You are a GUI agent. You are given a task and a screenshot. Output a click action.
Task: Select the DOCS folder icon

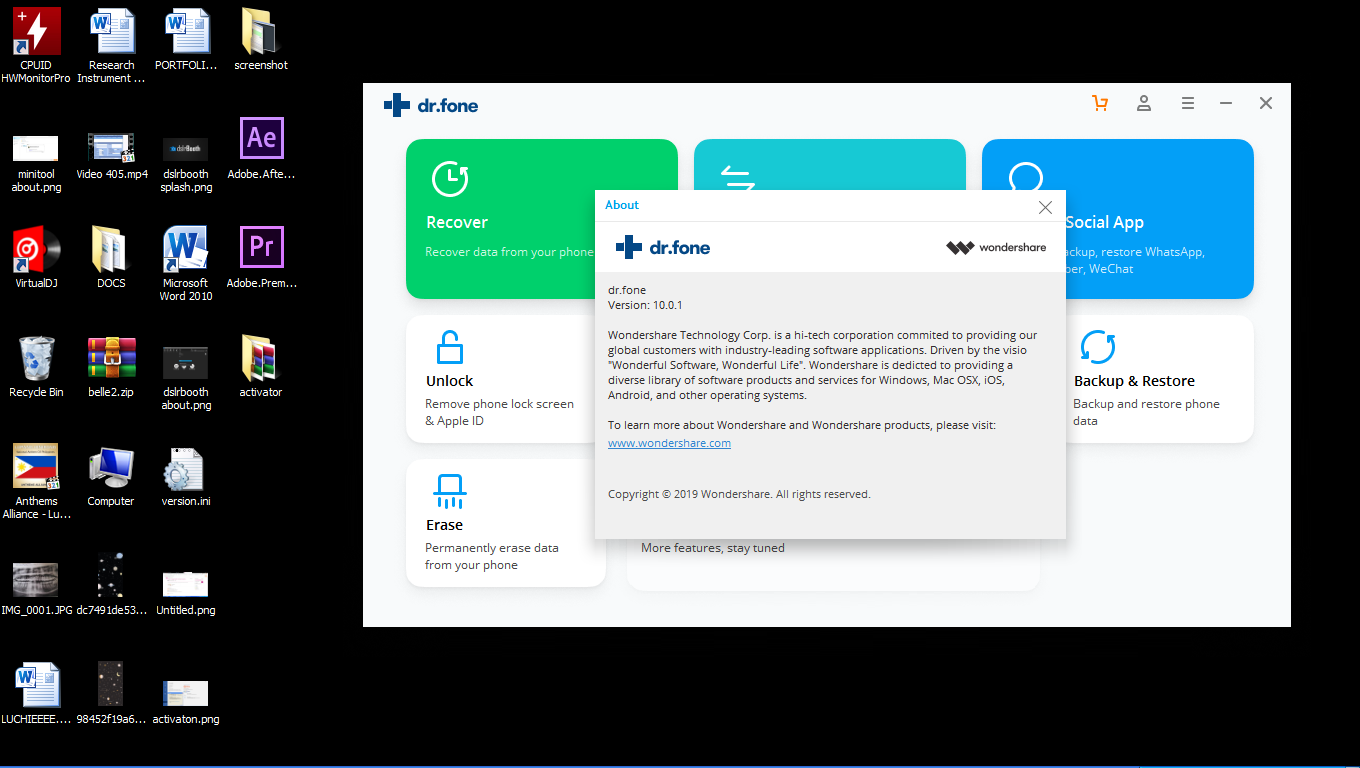[111, 257]
